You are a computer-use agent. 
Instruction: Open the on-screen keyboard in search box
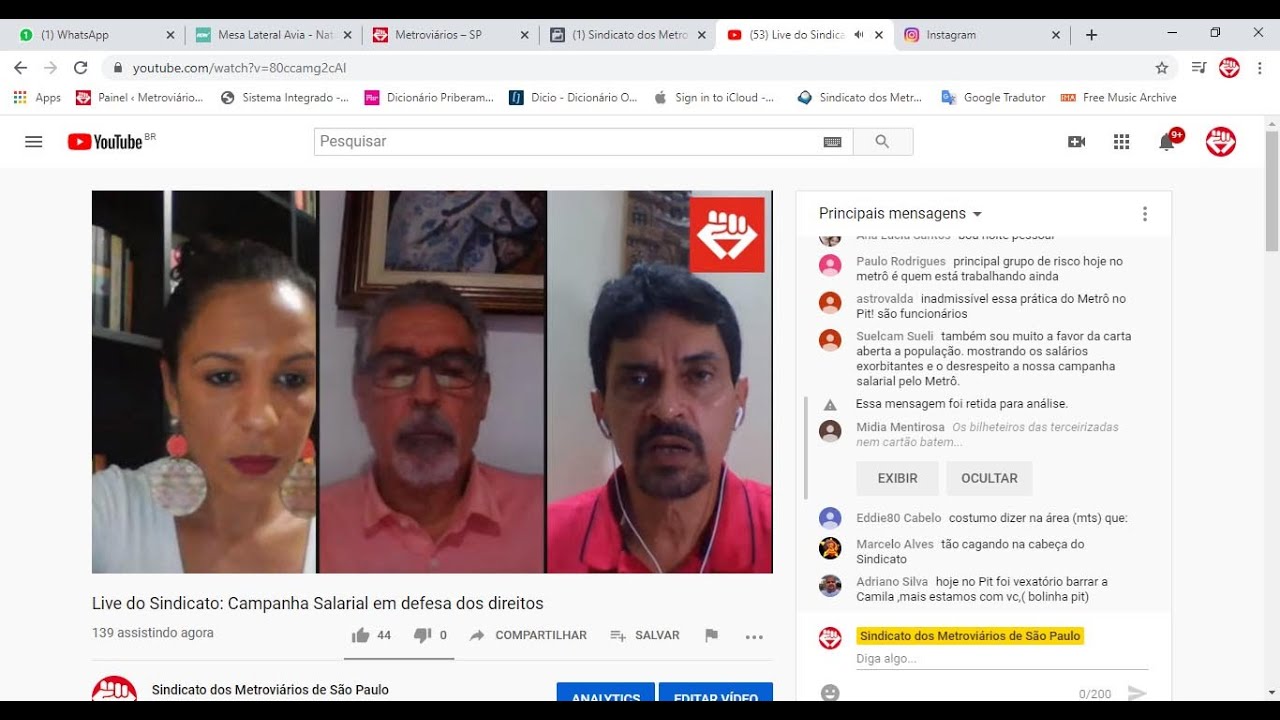coord(832,142)
